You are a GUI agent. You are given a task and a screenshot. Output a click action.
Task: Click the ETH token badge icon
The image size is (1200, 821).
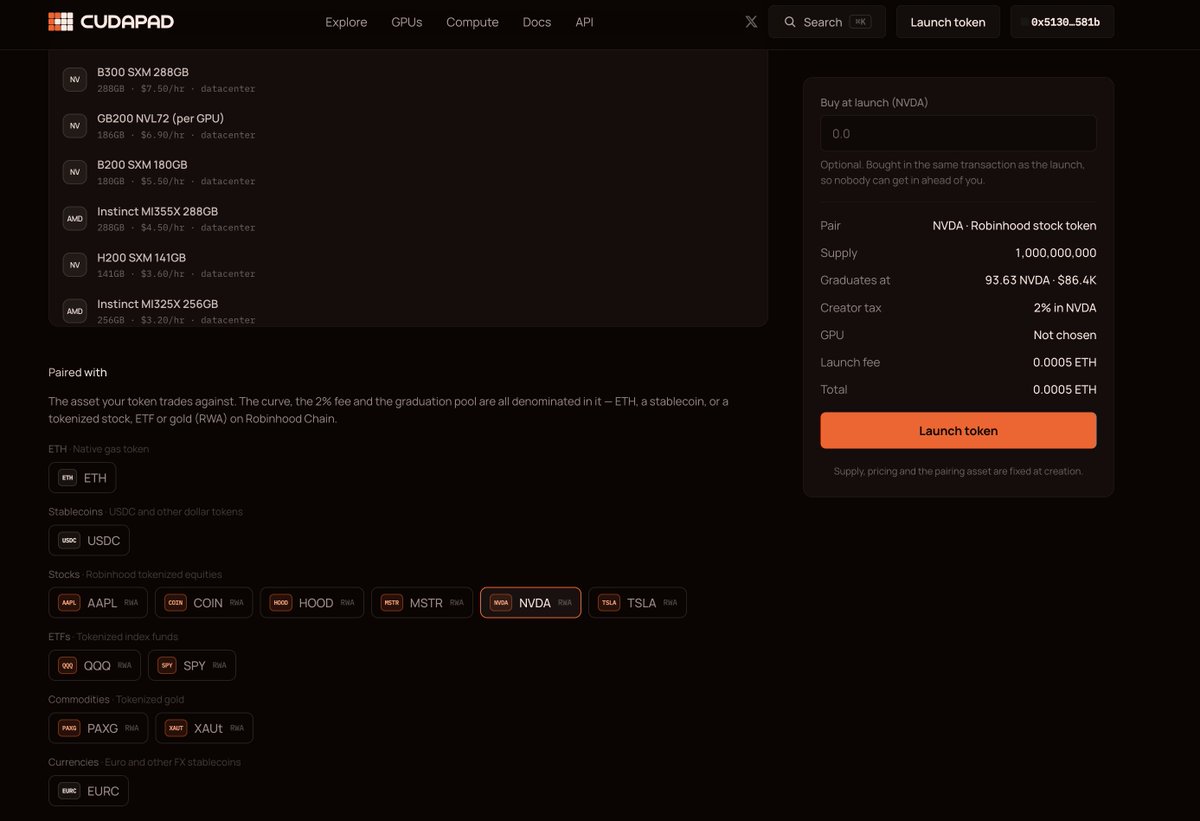coord(68,478)
